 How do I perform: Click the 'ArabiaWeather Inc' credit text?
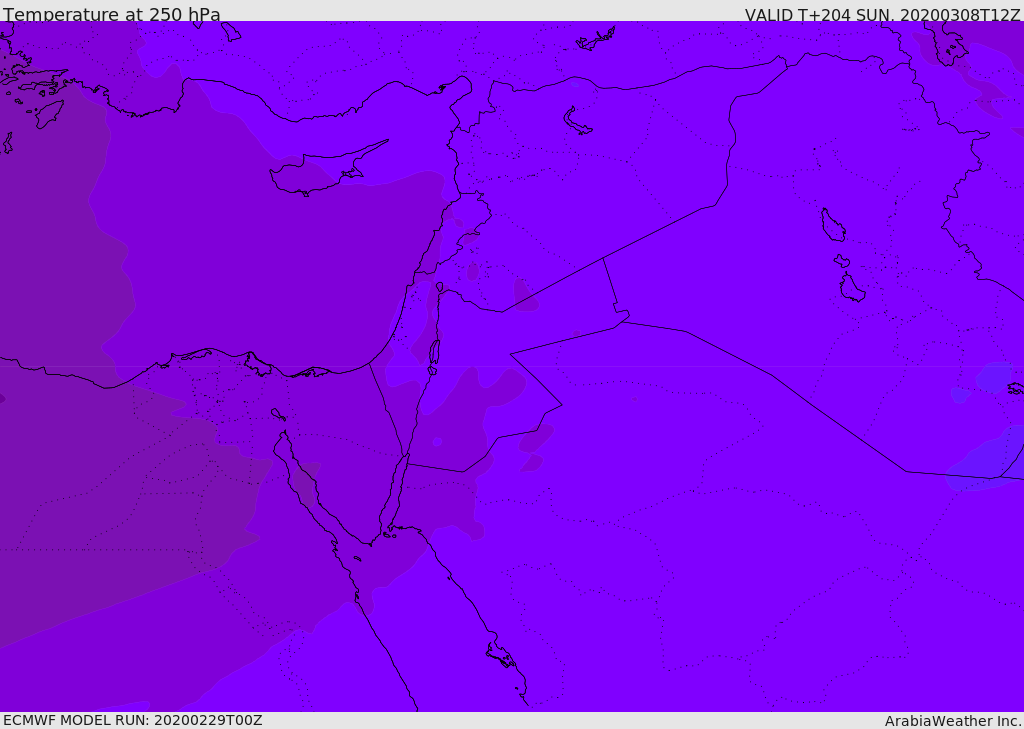(x=952, y=721)
